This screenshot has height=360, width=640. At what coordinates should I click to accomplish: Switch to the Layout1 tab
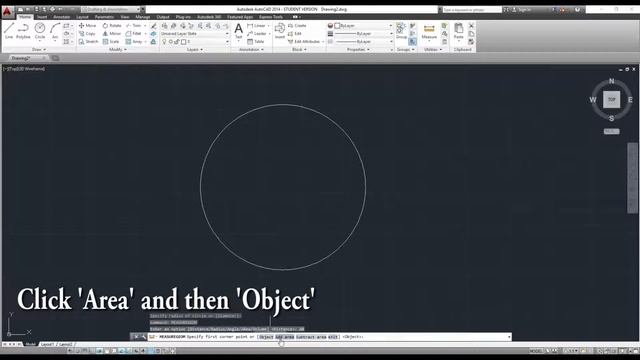47,344
